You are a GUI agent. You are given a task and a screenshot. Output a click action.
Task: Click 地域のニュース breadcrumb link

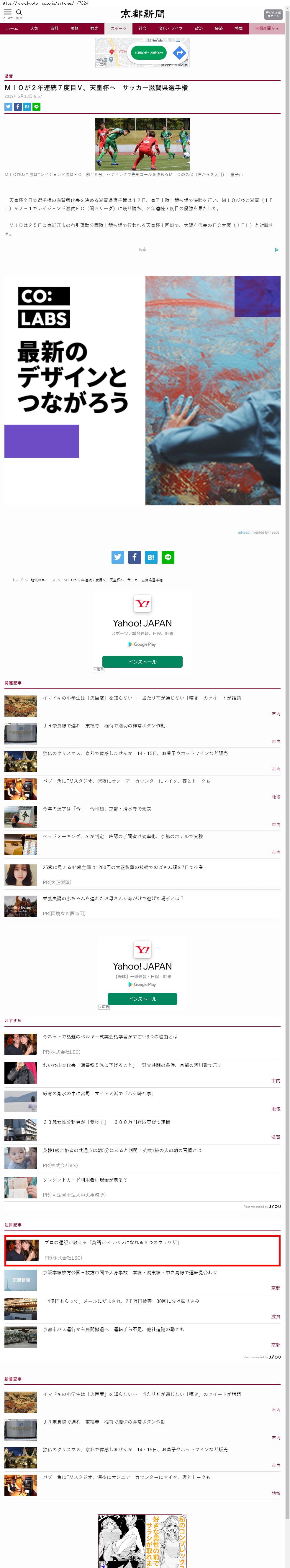pyautogui.click(x=43, y=580)
